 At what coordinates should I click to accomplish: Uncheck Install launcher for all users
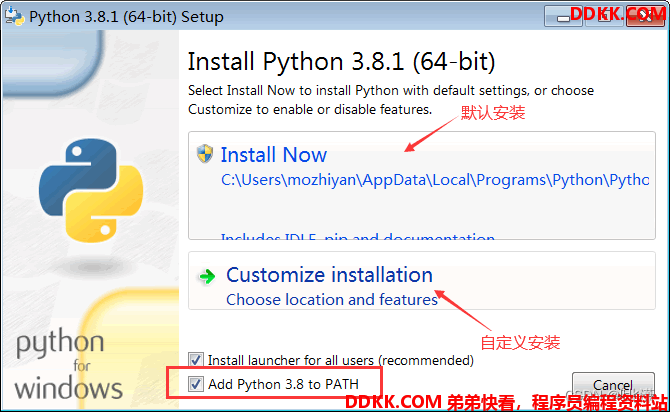[196, 360]
